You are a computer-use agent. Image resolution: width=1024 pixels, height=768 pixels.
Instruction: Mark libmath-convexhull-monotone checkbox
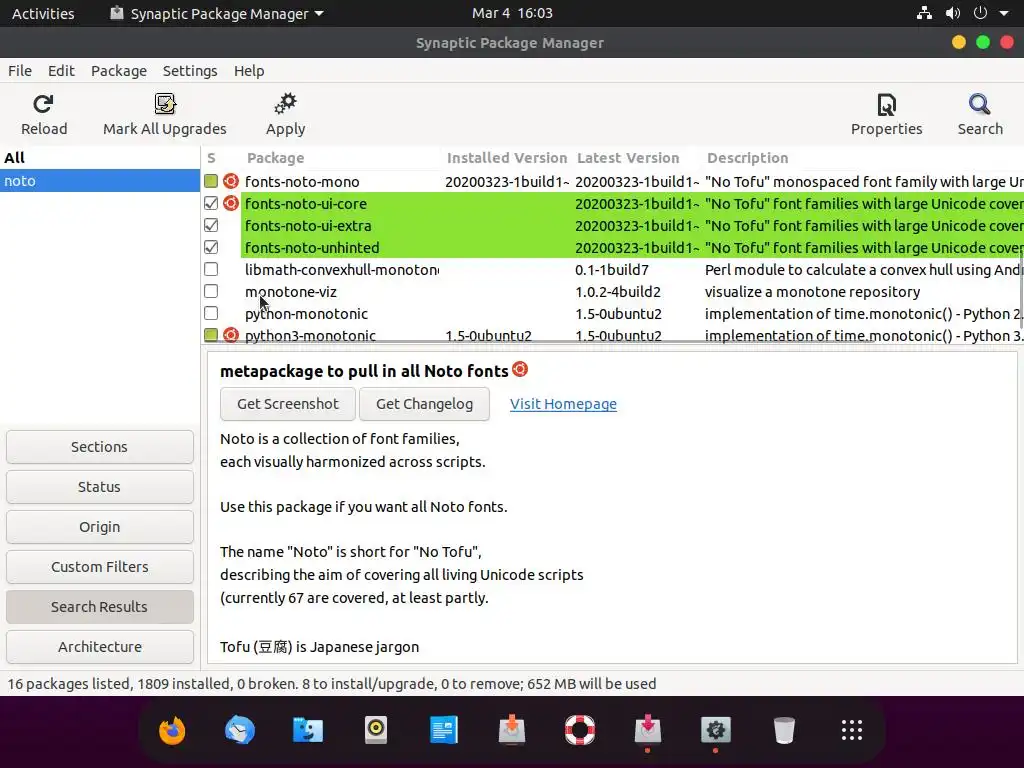tap(210, 269)
